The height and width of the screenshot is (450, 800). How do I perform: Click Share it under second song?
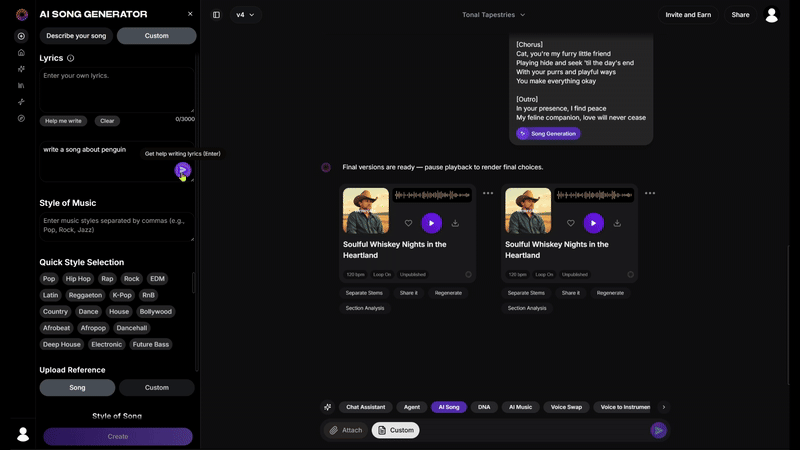(x=570, y=293)
